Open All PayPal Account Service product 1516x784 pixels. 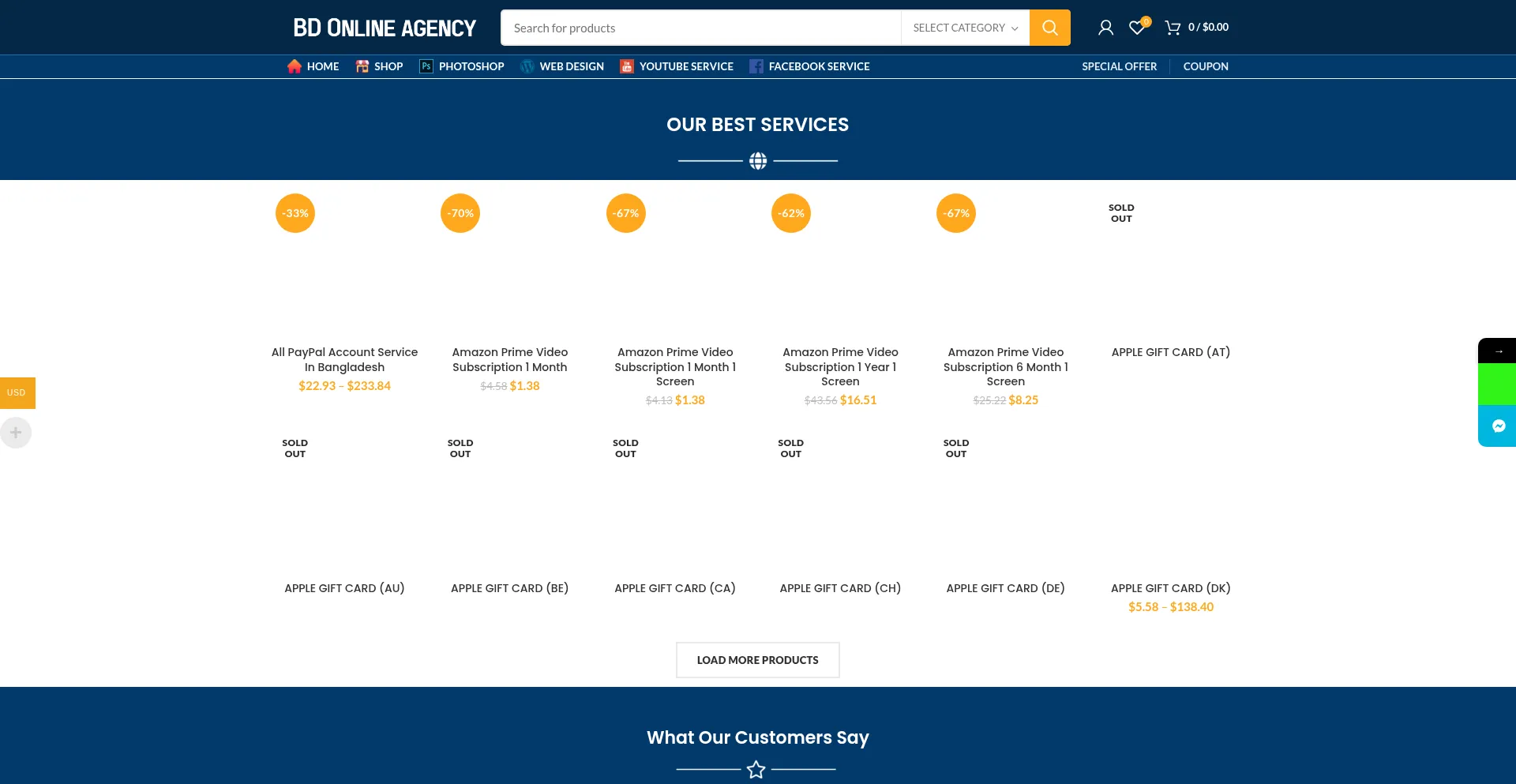(344, 359)
